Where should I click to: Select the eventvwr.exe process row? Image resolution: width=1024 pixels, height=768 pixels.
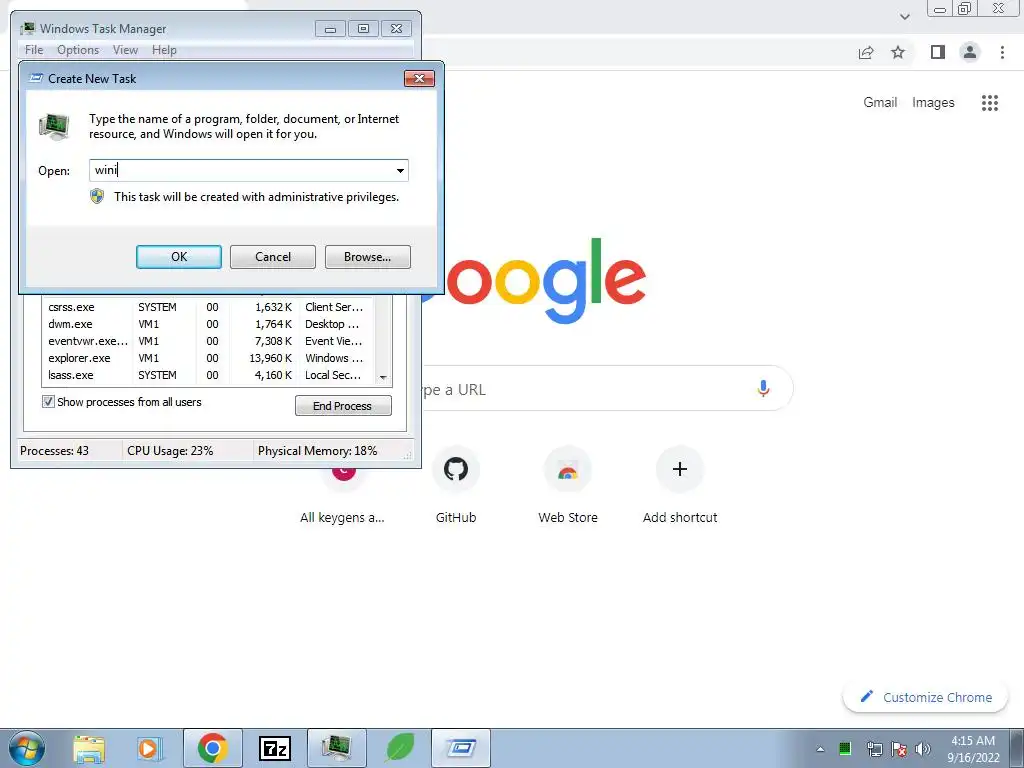click(x=209, y=341)
